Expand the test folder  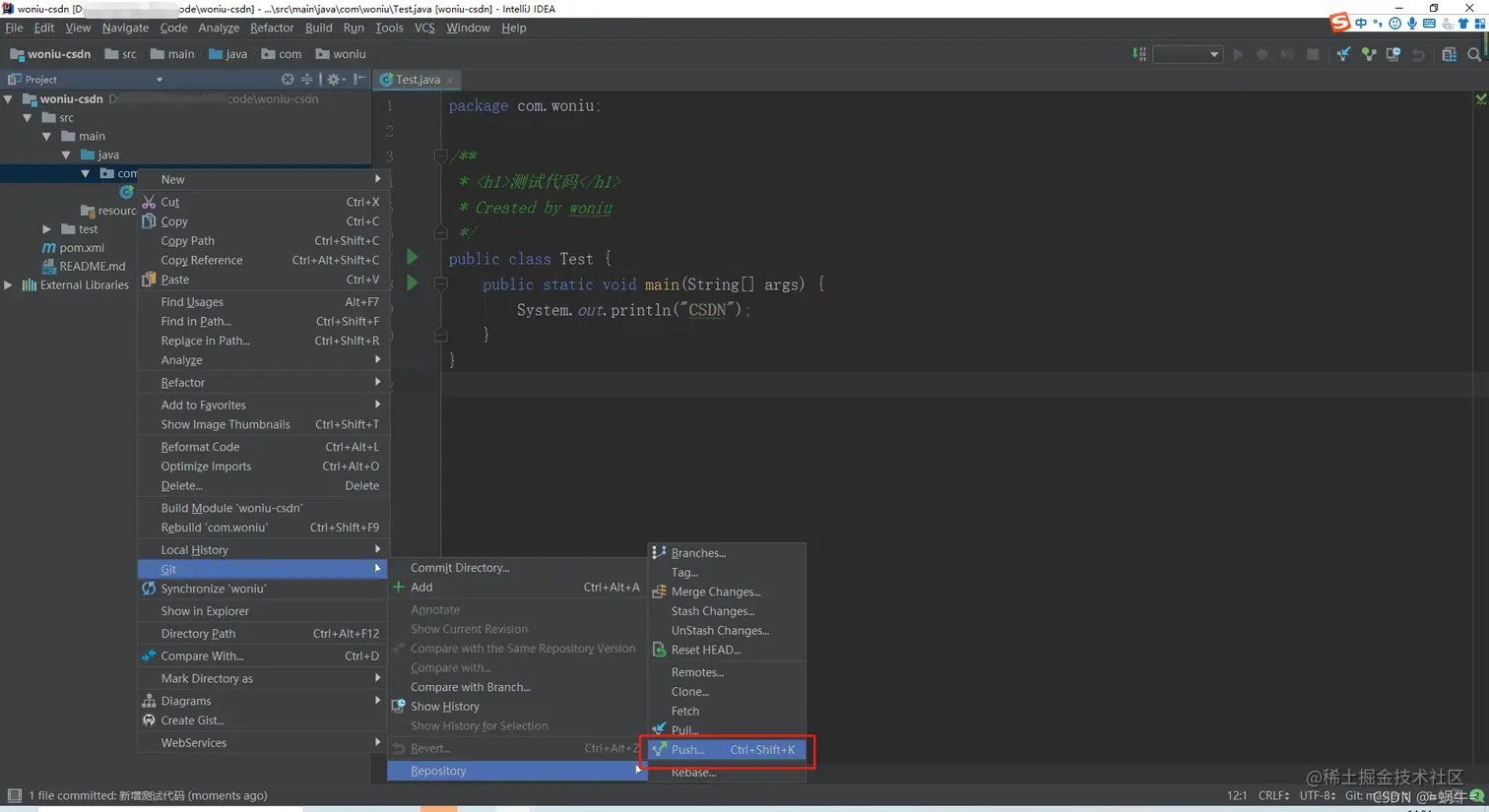46,228
